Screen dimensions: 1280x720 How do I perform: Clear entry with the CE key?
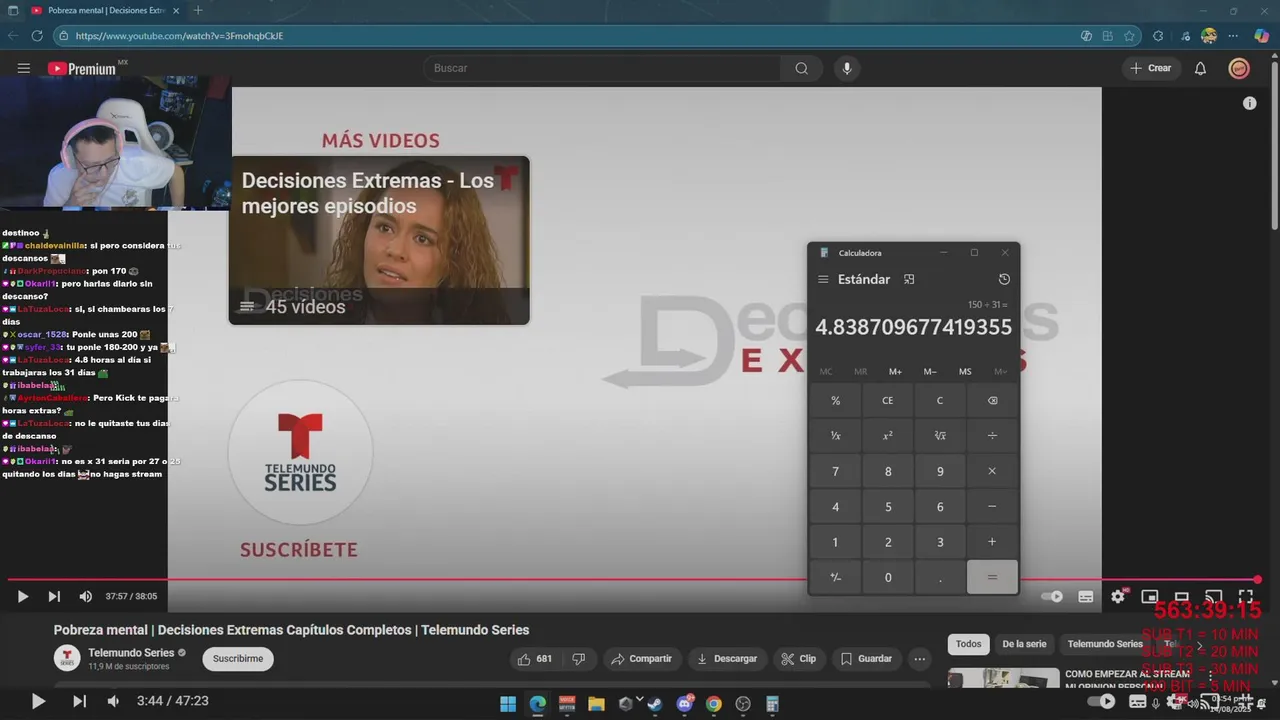tap(887, 400)
